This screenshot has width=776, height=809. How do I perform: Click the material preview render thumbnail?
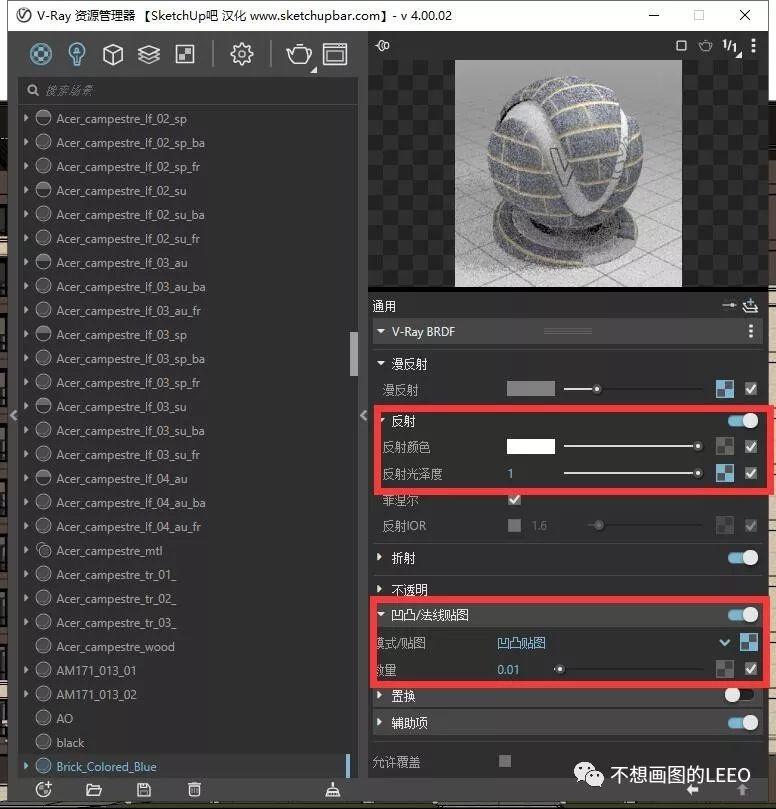click(568, 173)
